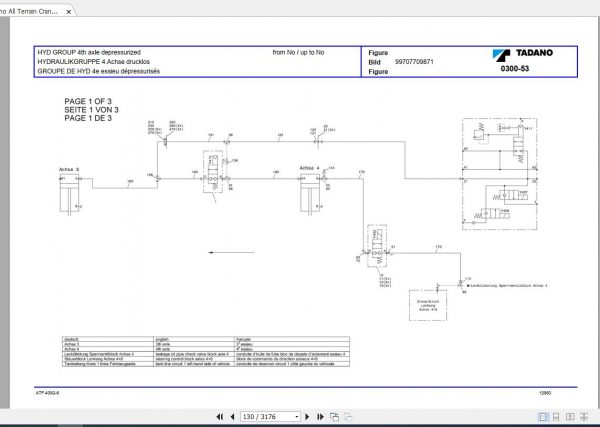Click the Bild number 99707709871
The height and width of the screenshot is (427, 600).
(x=414, y=62)
